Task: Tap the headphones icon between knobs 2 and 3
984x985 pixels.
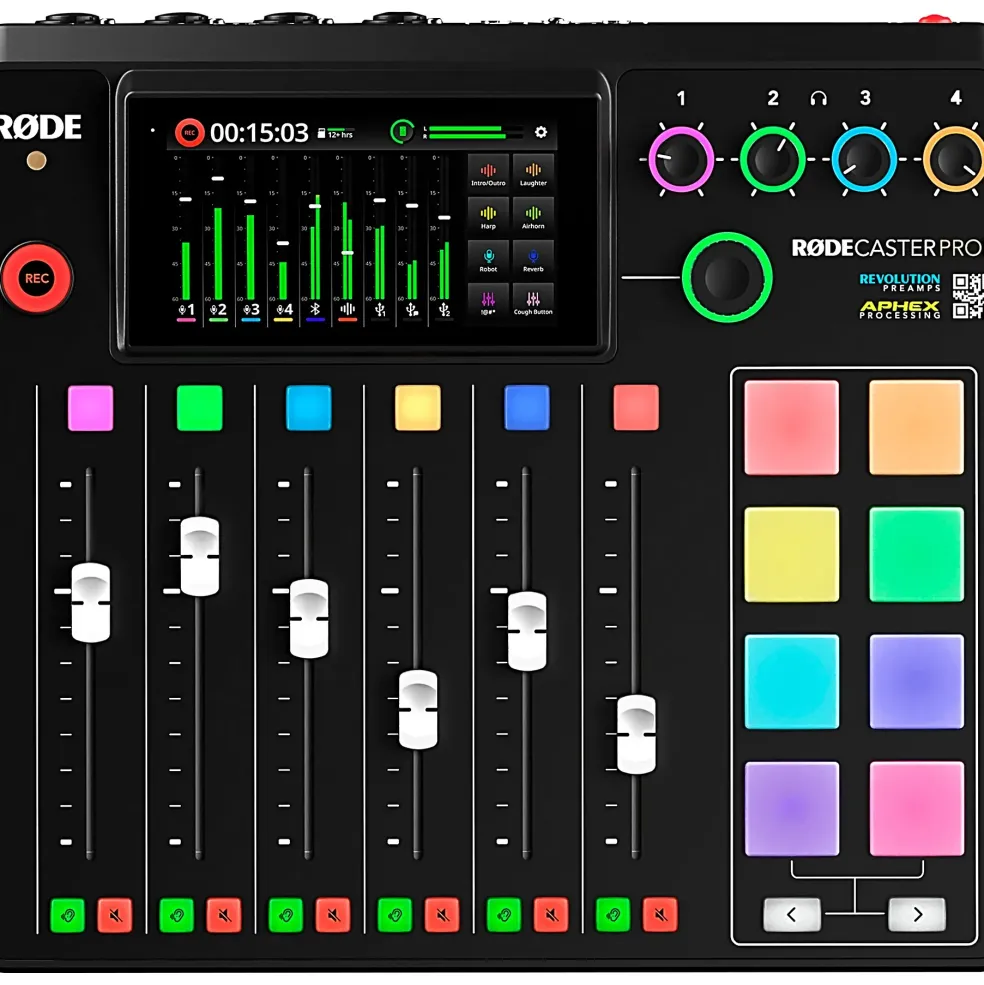Action: tap(818, 98)
